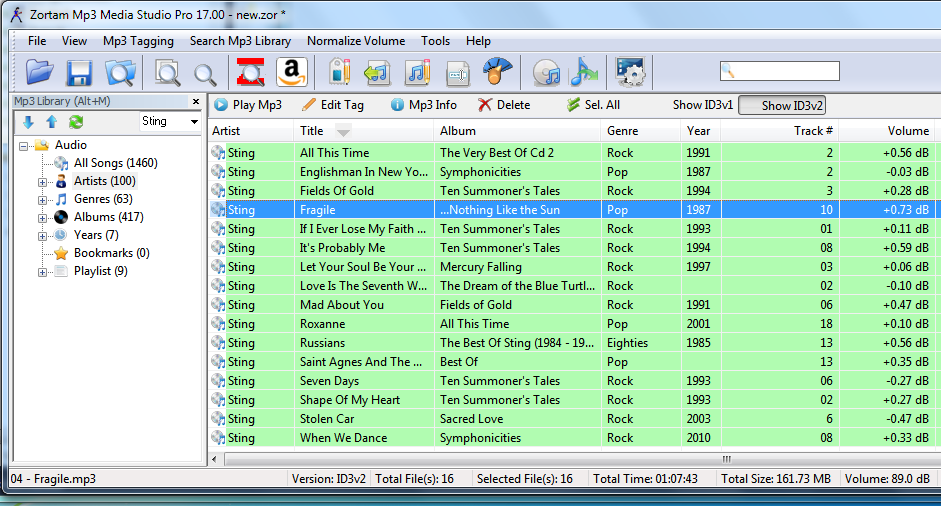
Task: Click the plain magnifying glass toolbar icon
Action: [205, 74]
